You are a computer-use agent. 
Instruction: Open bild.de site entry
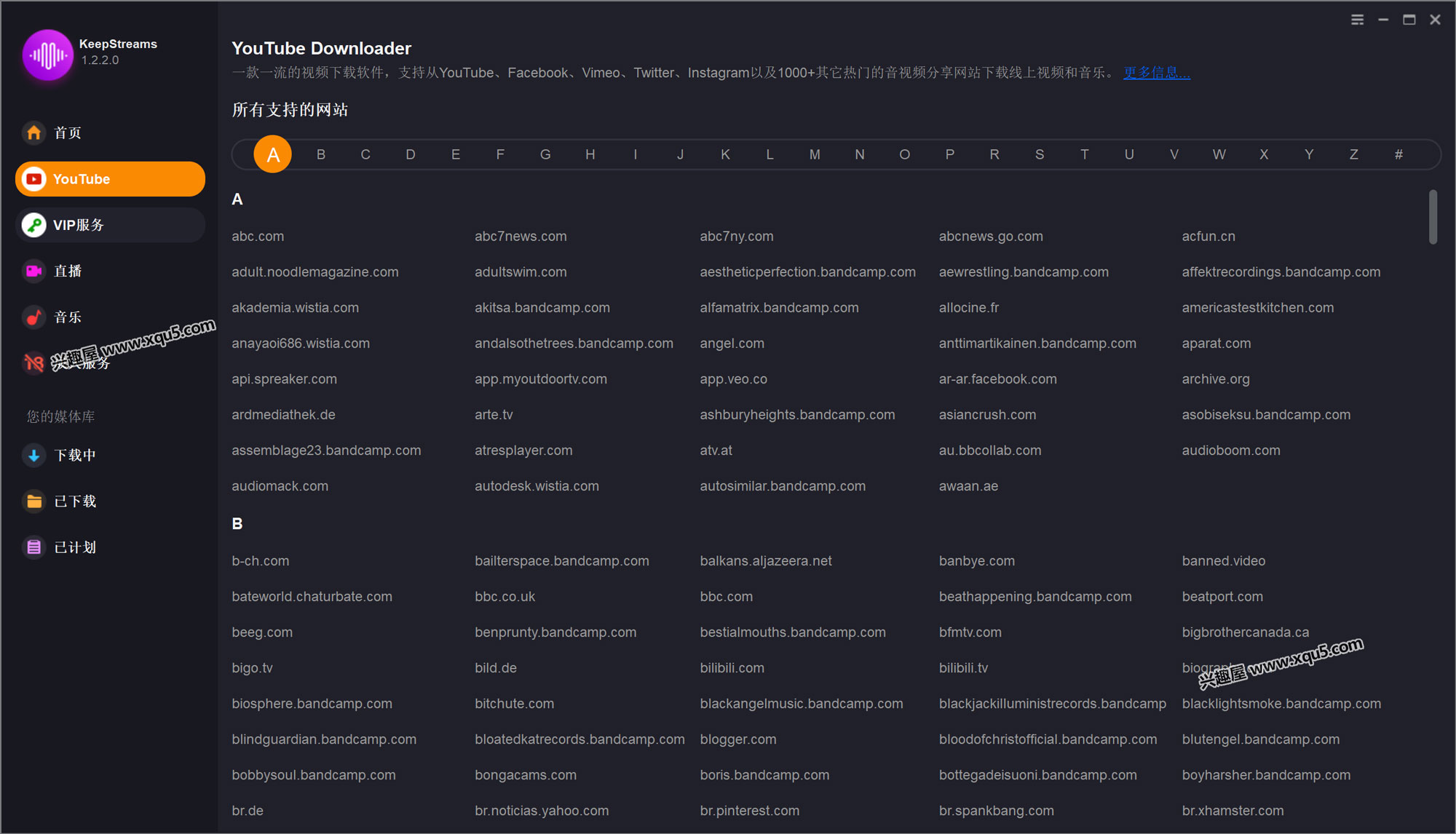click(496, 668)
